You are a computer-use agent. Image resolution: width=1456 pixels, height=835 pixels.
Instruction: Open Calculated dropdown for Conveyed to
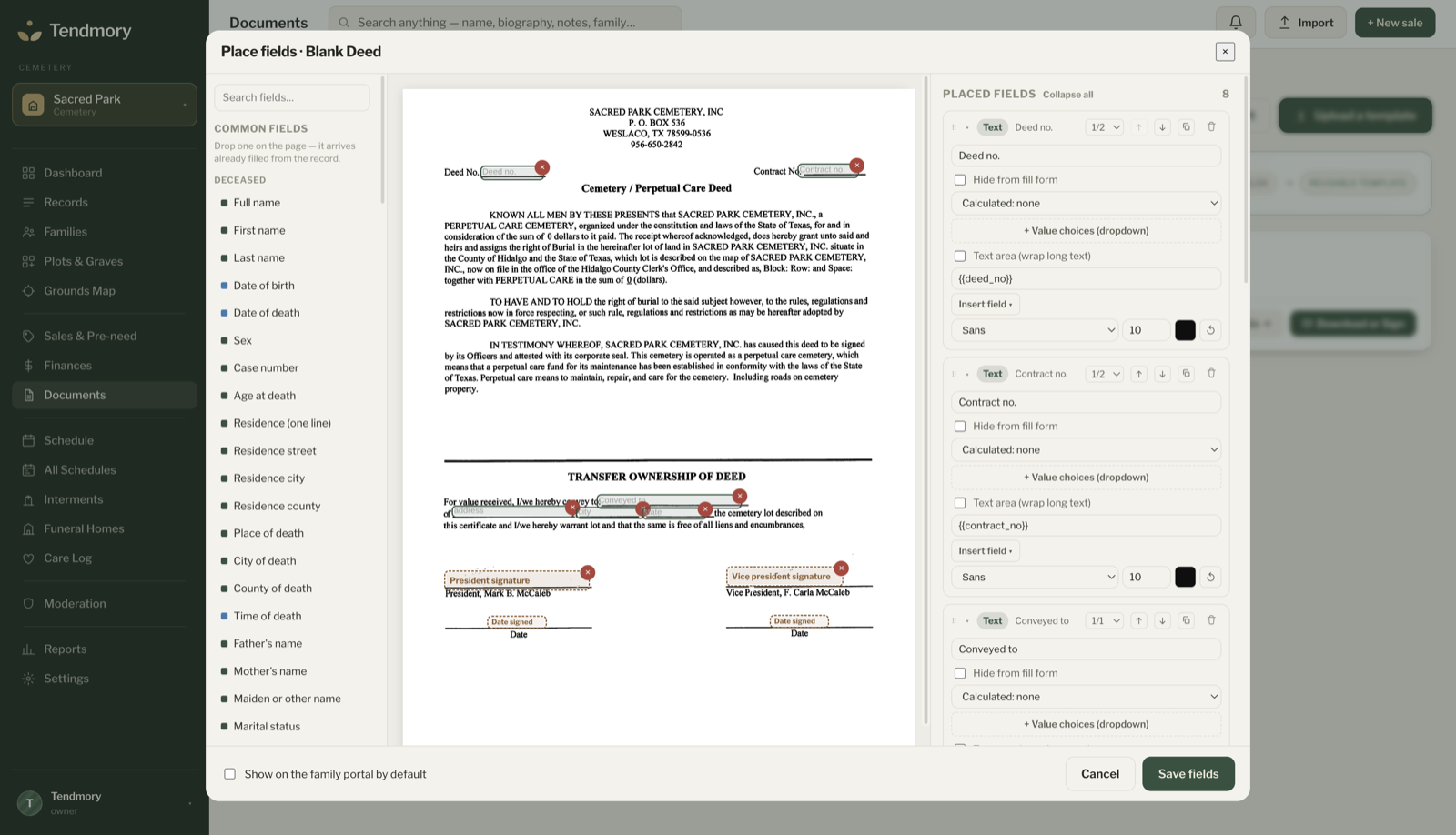pyautogui.click(x=1087, y=697)
